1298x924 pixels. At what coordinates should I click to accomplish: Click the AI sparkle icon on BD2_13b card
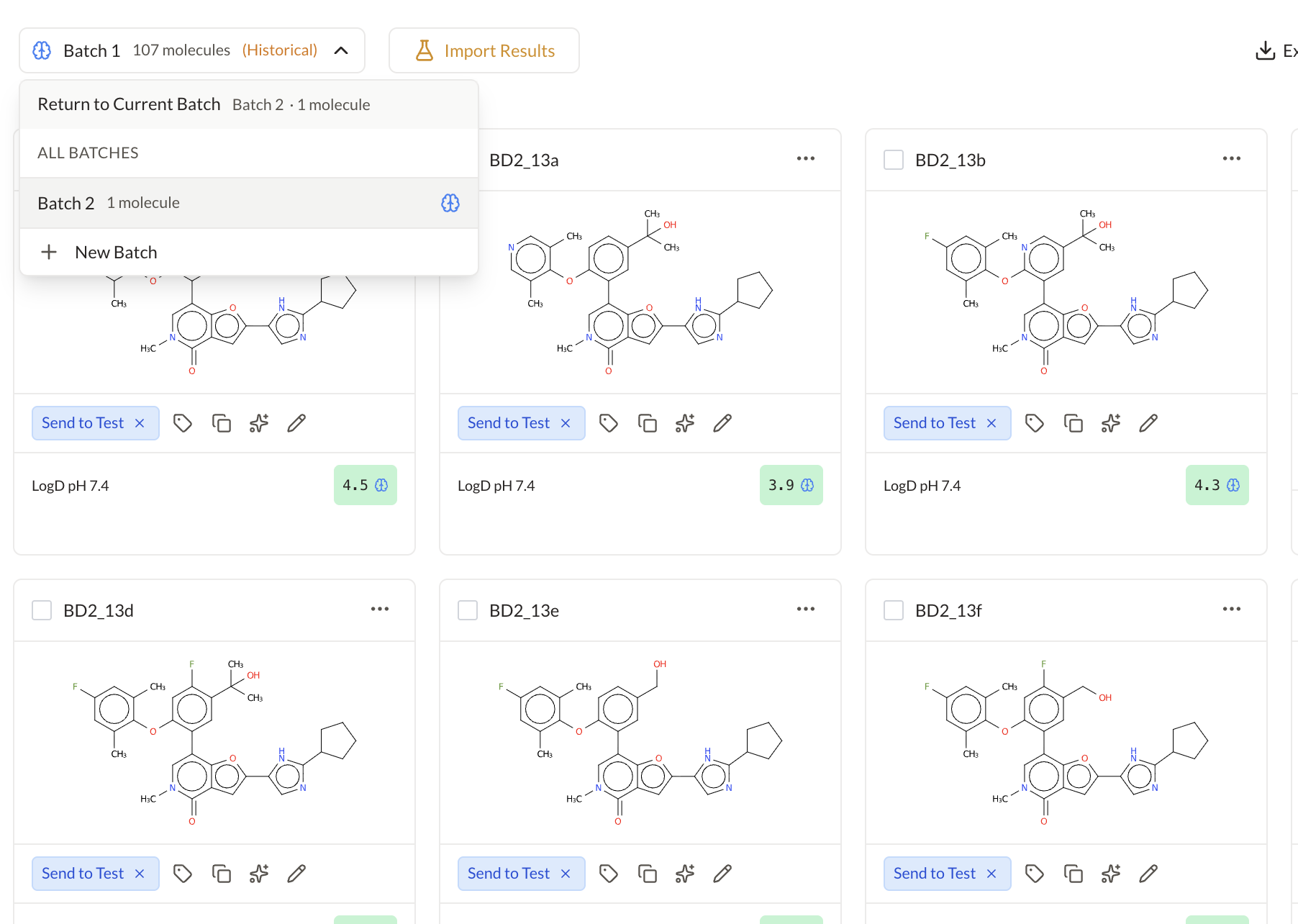(x=1111, y=423)
